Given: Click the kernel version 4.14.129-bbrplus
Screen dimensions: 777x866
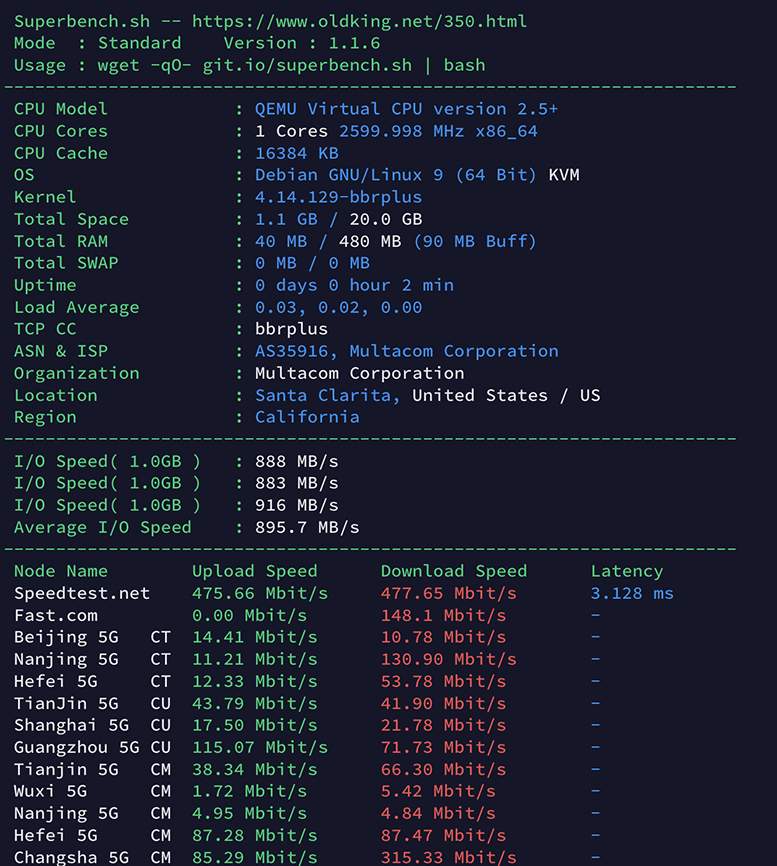Looking at the screenshot, I should (338, 197).
